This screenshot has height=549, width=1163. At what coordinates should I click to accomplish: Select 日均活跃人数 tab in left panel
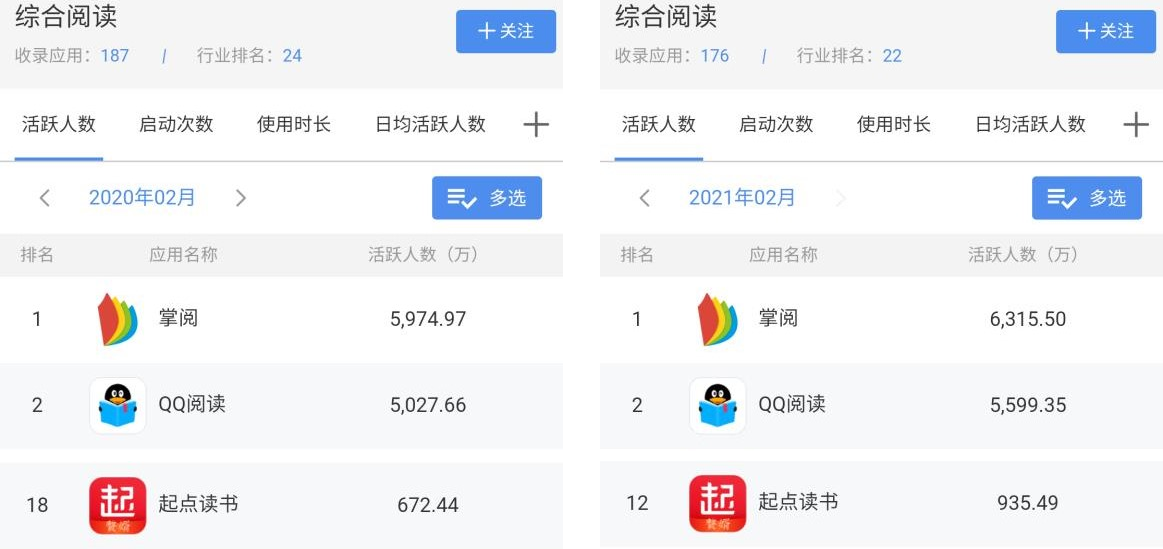pos(430,124)
